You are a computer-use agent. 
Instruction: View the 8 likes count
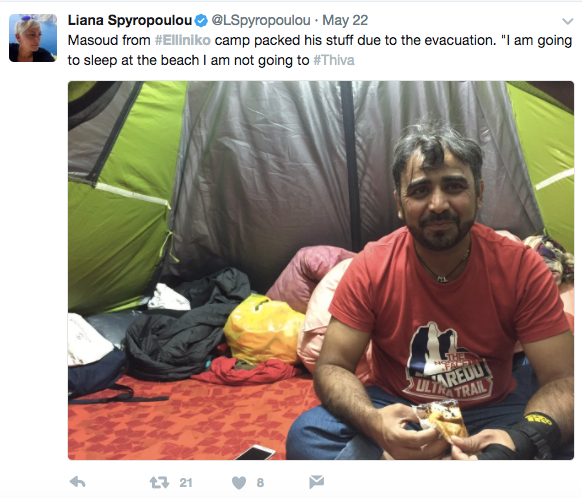point(260,482)
